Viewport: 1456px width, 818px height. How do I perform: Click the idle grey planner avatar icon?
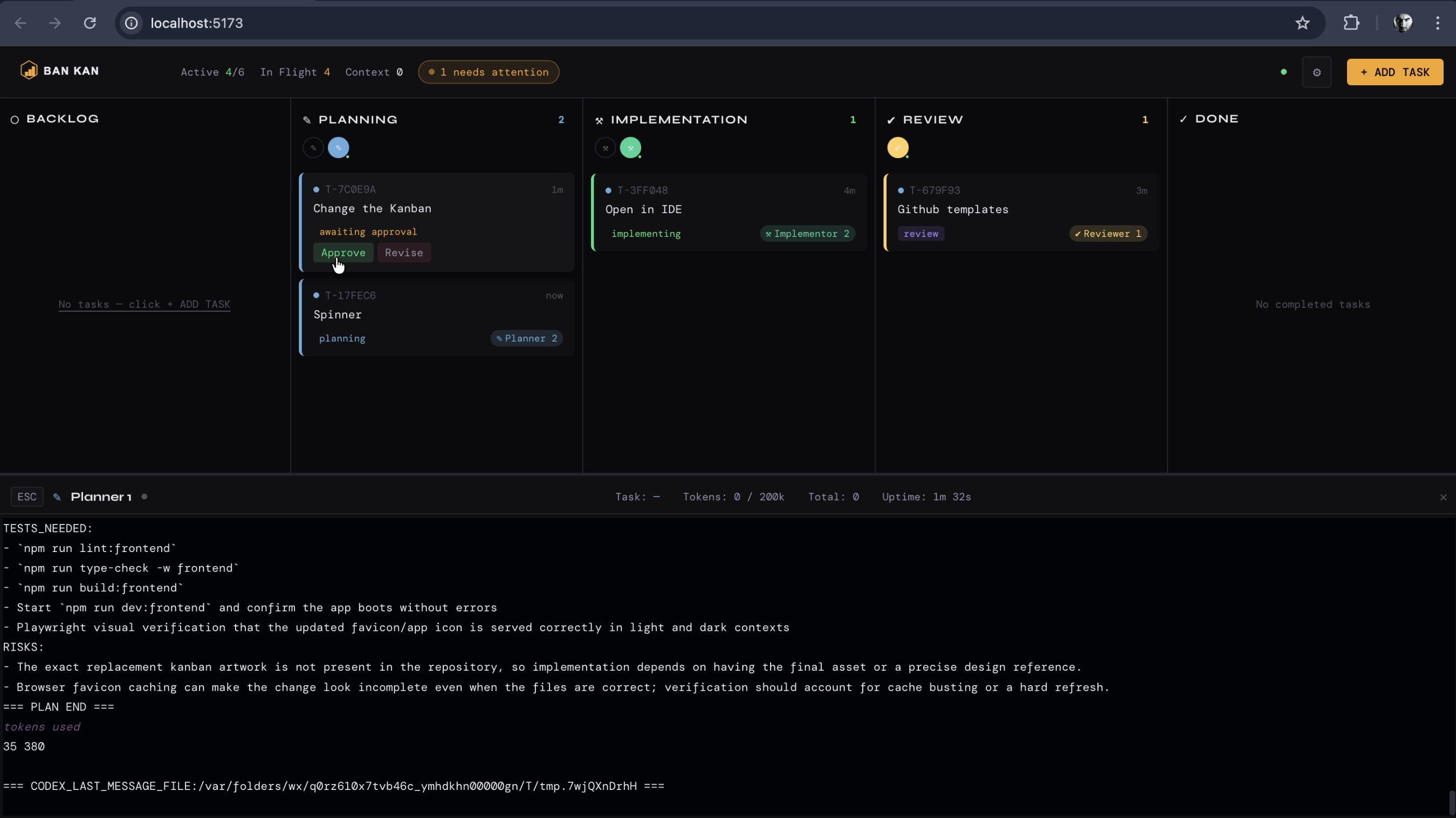coord(313,148)
